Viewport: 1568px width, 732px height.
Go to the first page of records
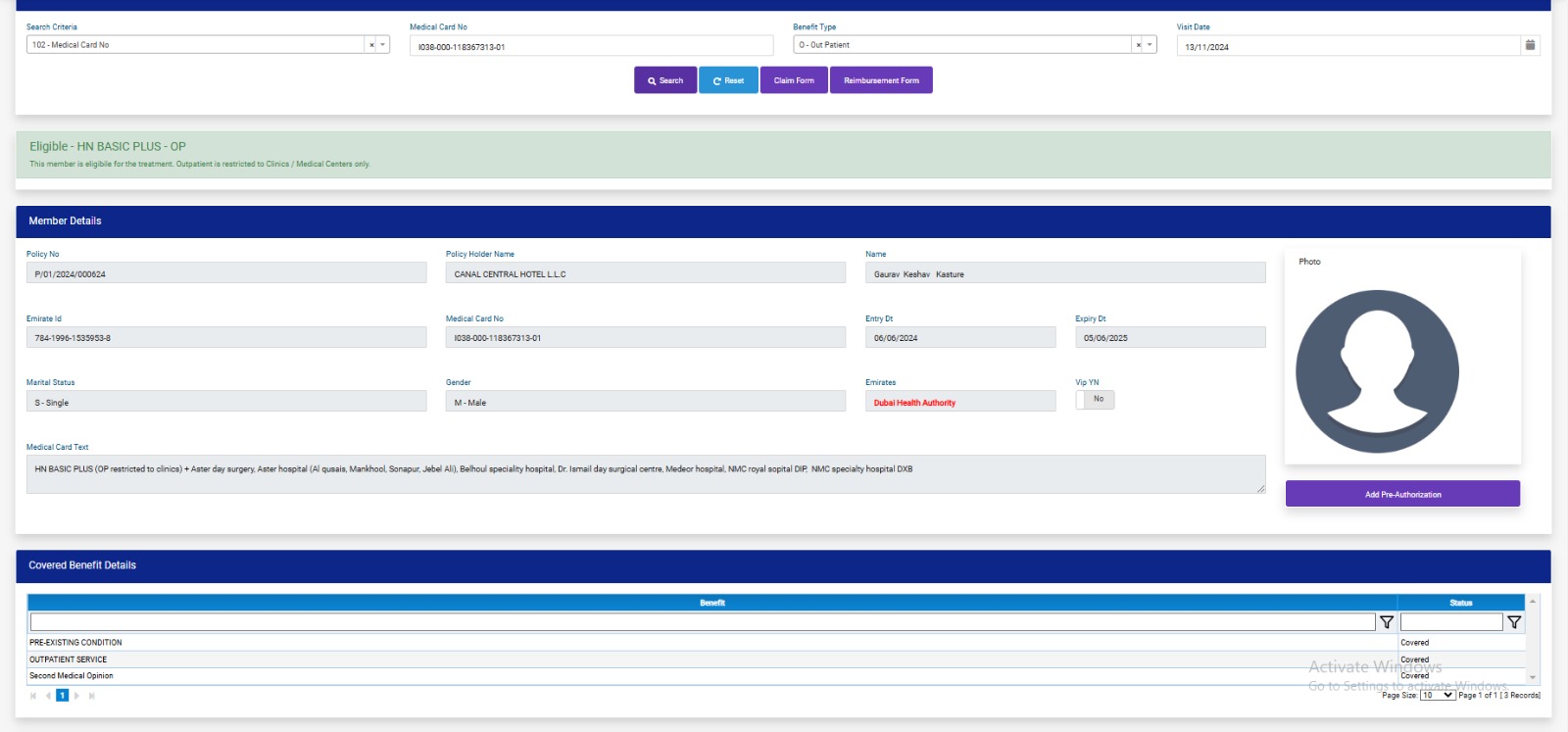(33, 696)
